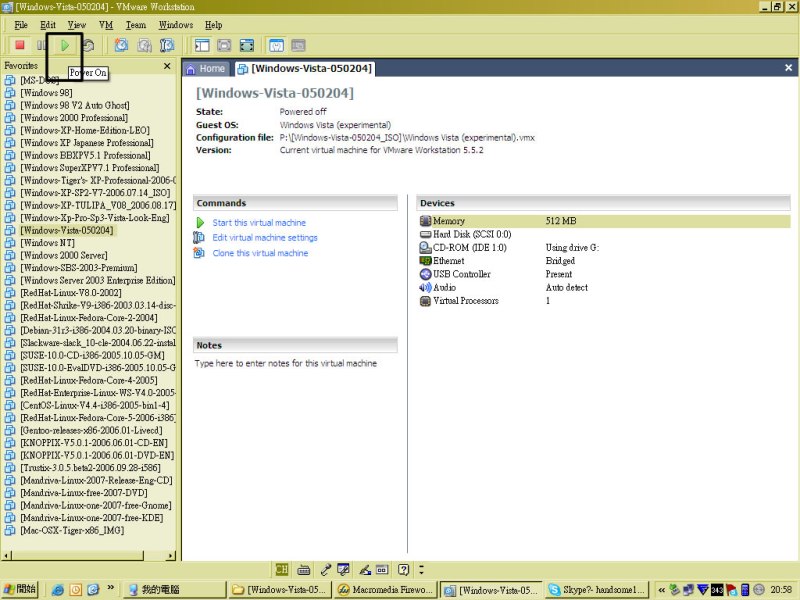Click the clone icon beside Clone this virtual machine
The height and width of the screenshot is (600, 800).
(199, 253)
